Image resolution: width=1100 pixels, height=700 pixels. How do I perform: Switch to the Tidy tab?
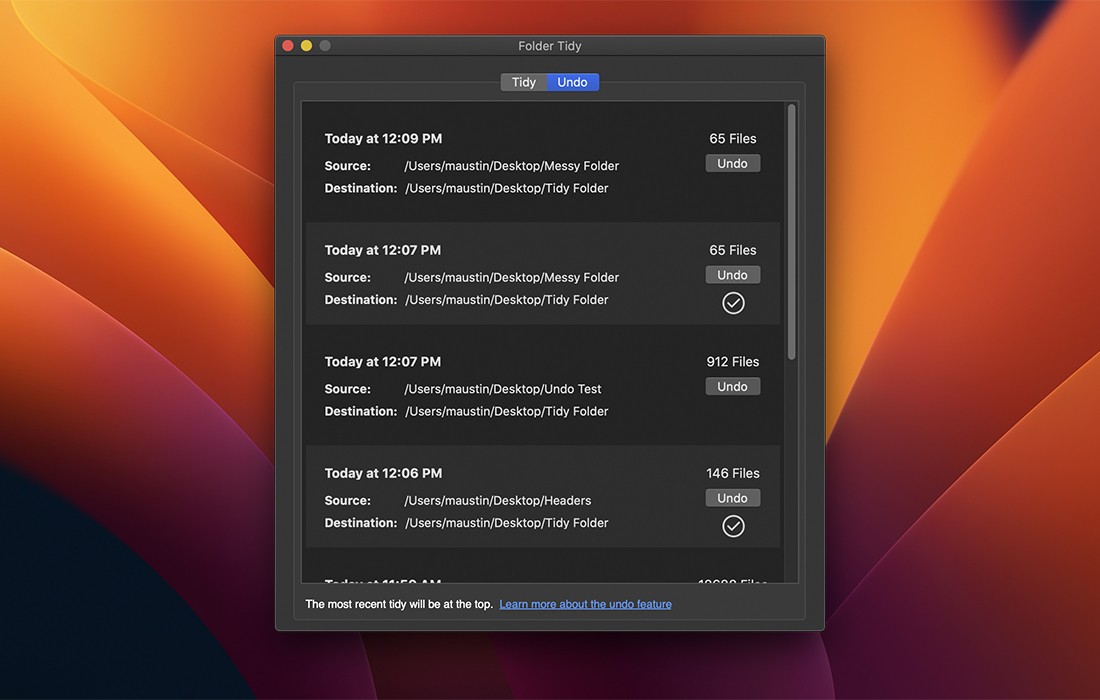pyautogui.click(x=524, y=82)
